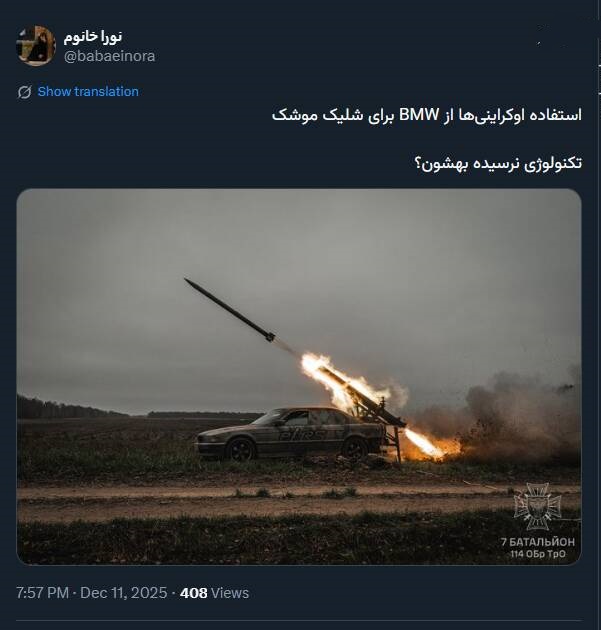Click the BMW word in tweet text
The height and width of the screenshot is (630, 601).
pyautogui.click(x=419, y=115)
